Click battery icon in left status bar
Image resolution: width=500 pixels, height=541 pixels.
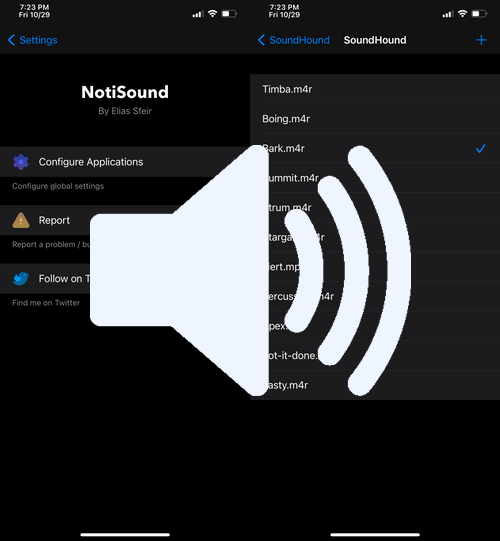pyautogui.click(x=229, y=14)
